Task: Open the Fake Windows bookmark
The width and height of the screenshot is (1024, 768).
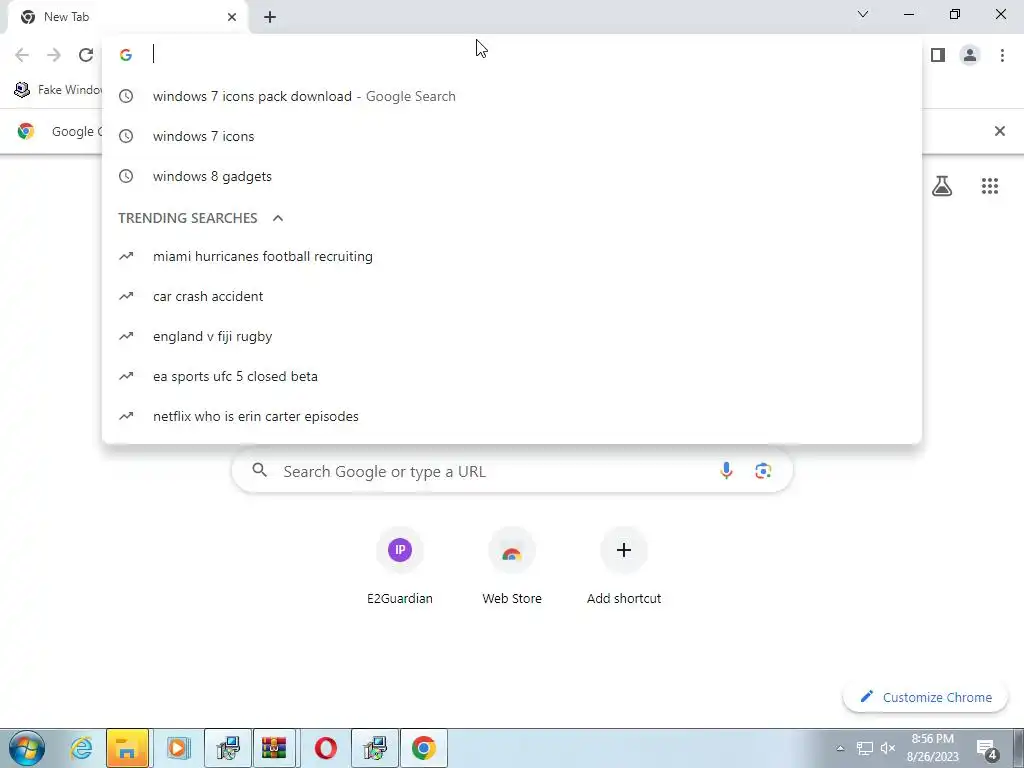Action: point(59,89)
